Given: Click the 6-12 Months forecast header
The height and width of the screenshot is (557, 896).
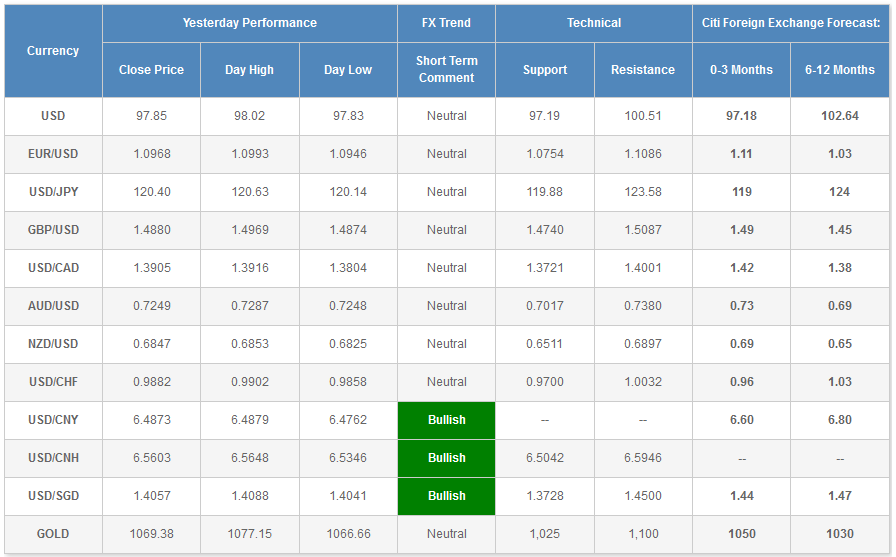Looking at the screenshot, I should [839, 70].
